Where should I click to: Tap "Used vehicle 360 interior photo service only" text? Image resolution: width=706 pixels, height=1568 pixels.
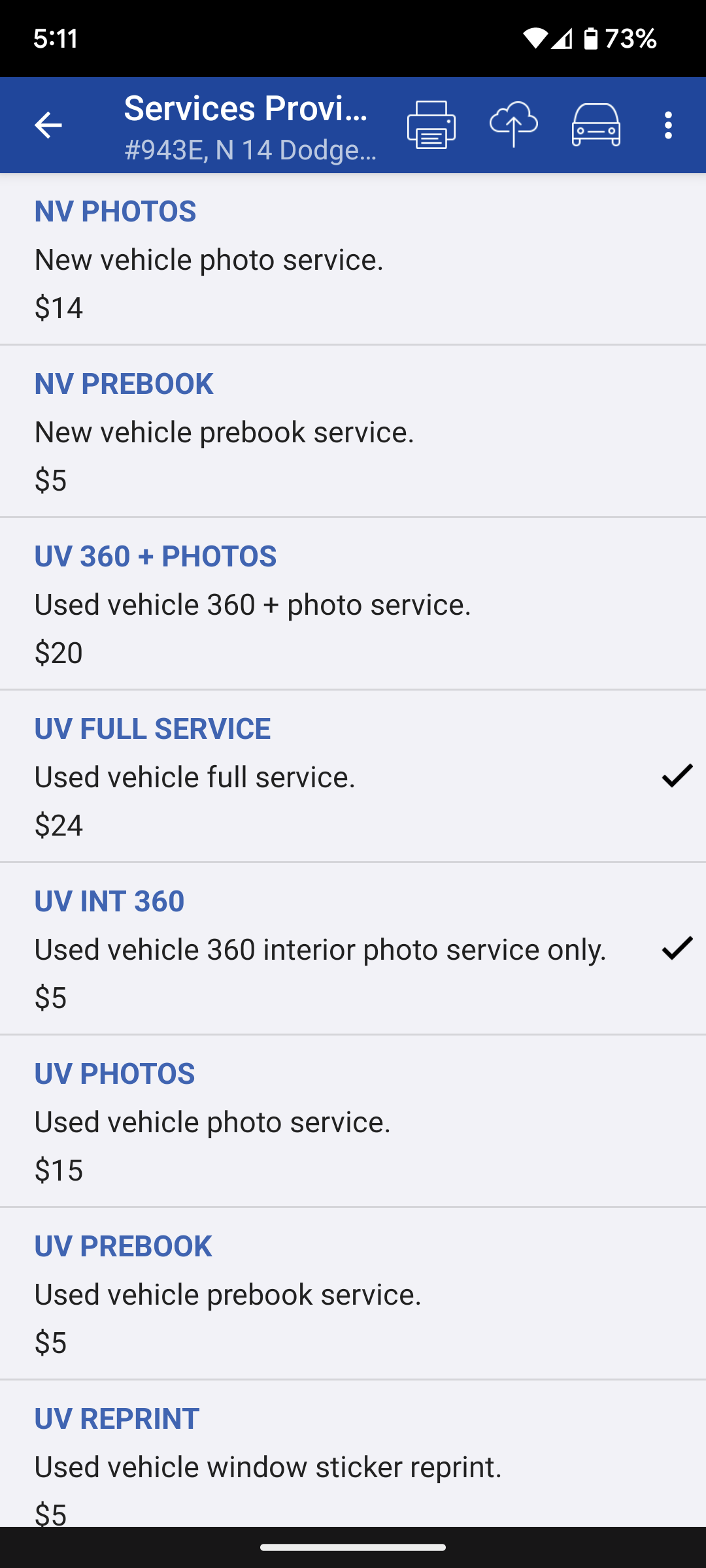pyautogui.click(x=320, y=949)
